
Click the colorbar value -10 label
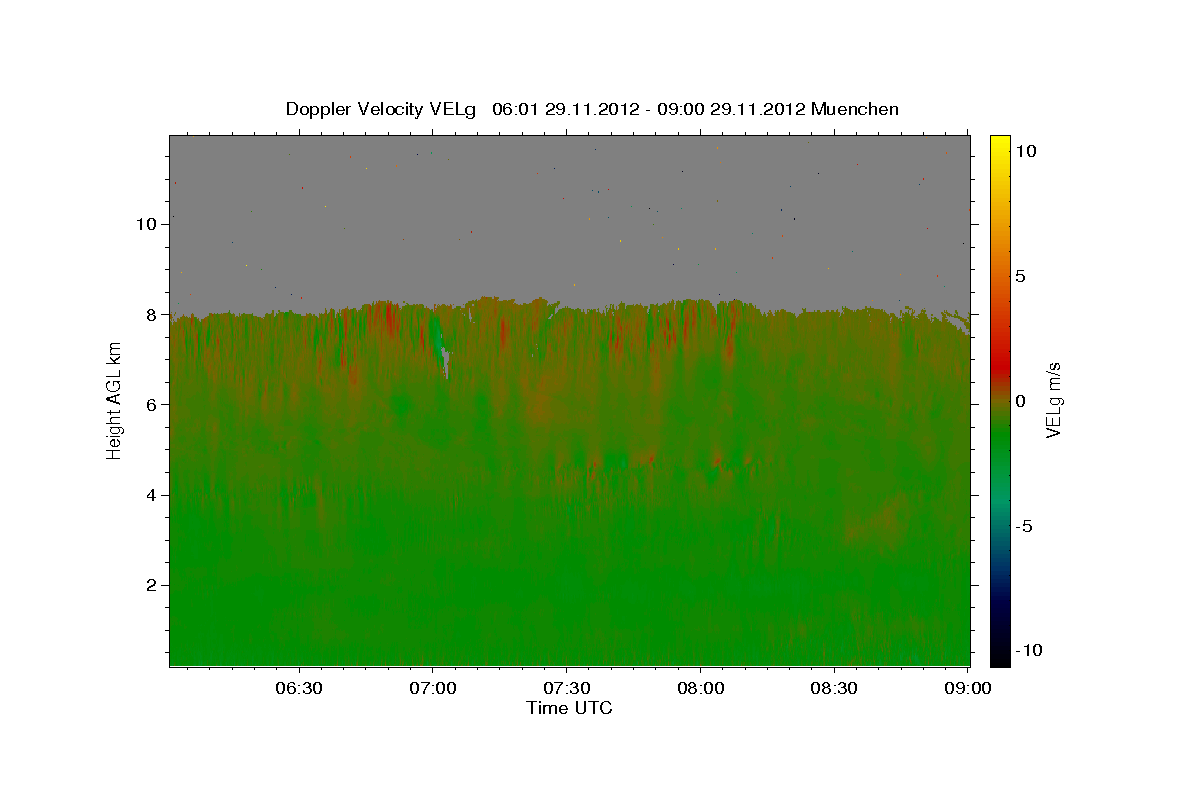tap(1028, 650)
